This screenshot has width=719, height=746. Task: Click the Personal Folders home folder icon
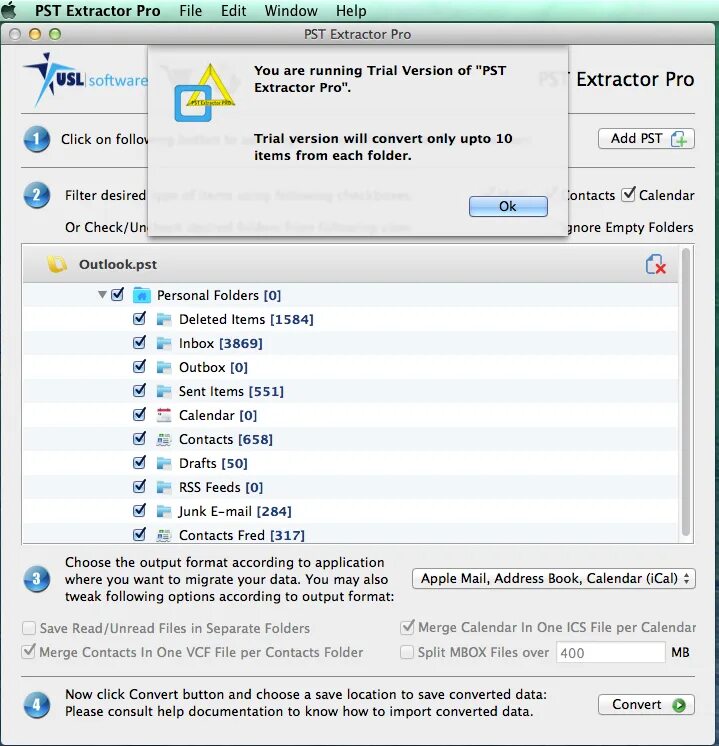point(142,295)
